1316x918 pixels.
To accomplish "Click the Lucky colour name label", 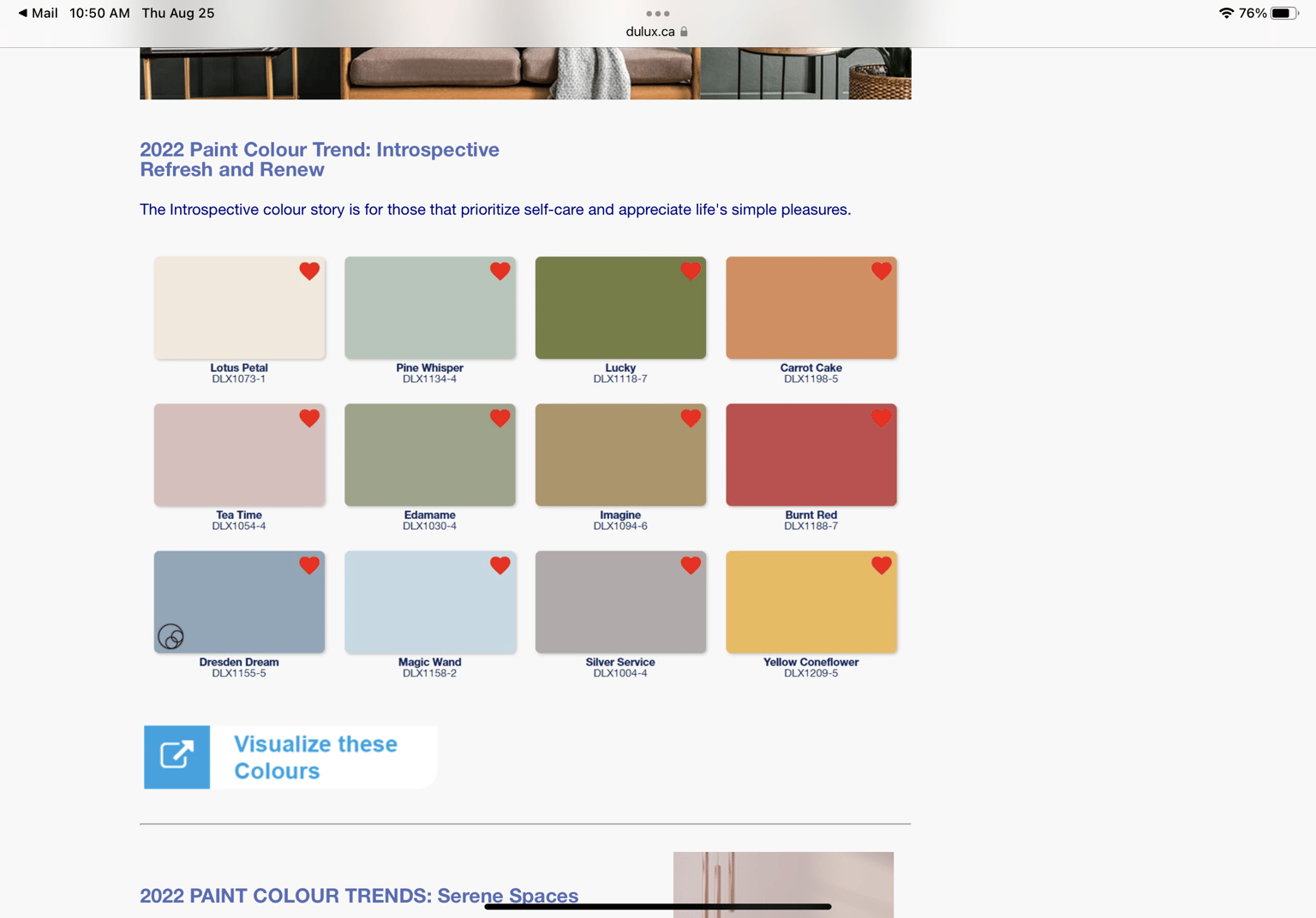I will [620, 367].
